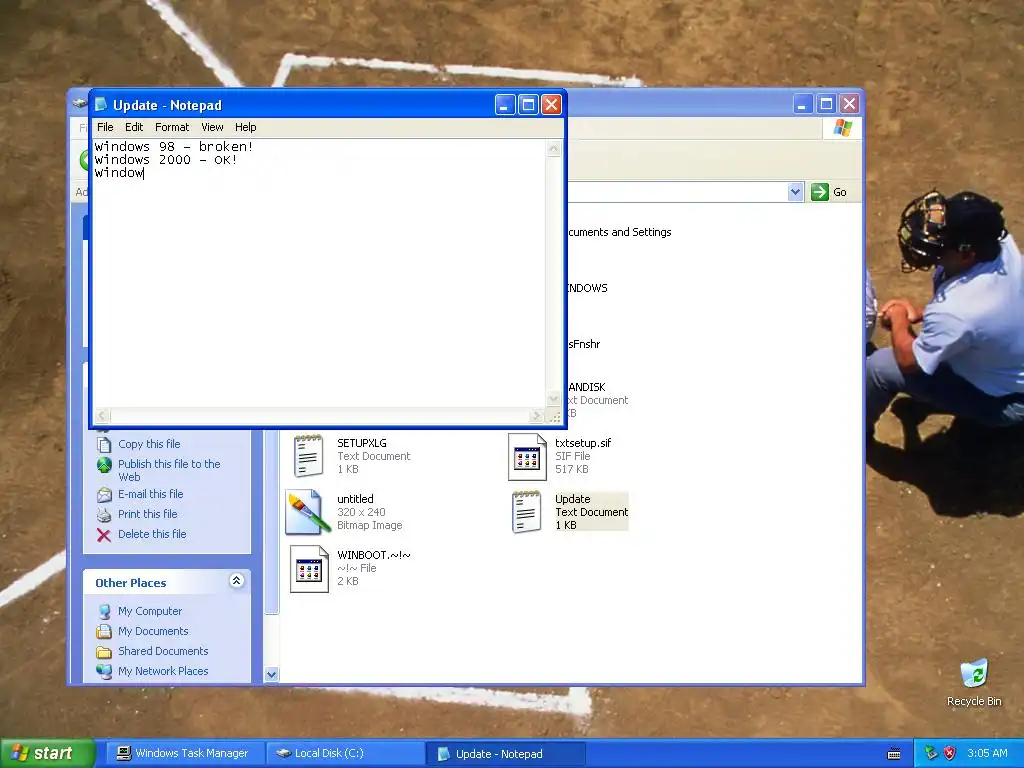The width and height of the screenshot is (1024, 768).
Task: Click the Notepad icon in the title bar
Action: click(x=101, y=104)
